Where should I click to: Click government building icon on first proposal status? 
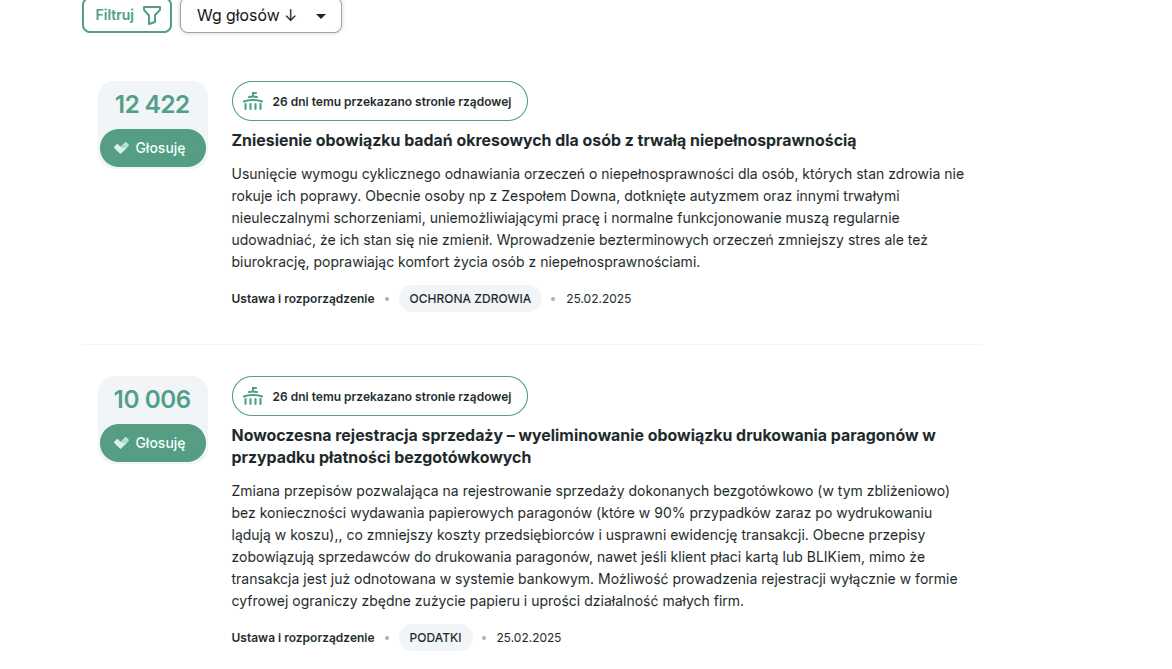253,101
